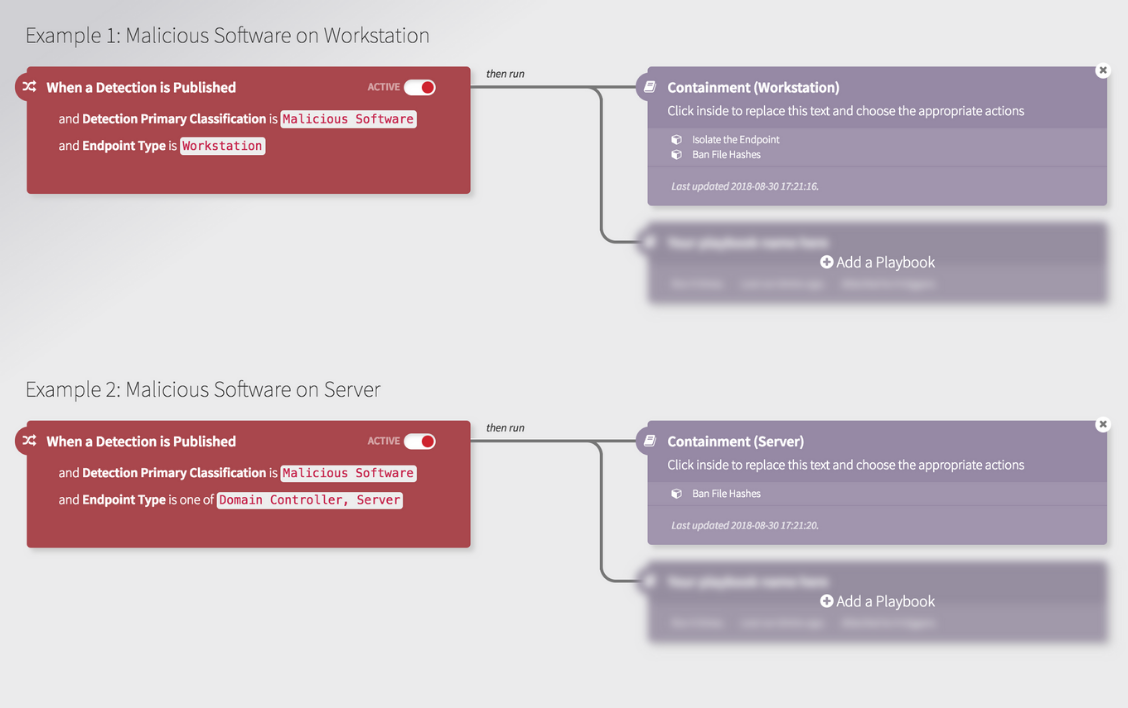Viewport: 1128px width, 708px height.
Task: Add a Playbook under Containment (Server)
Action: 877,602
